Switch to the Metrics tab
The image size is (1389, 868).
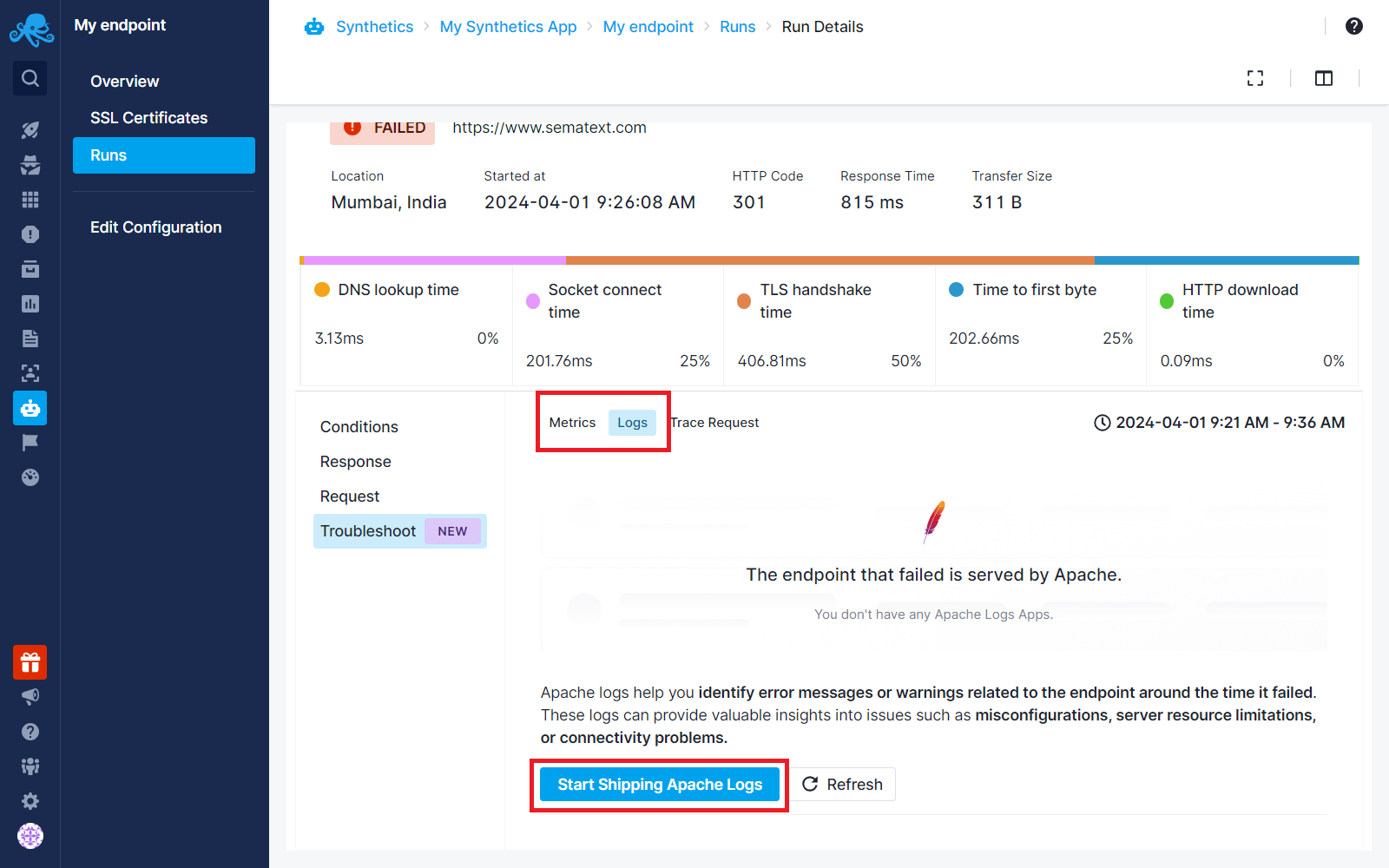[572, 423]
